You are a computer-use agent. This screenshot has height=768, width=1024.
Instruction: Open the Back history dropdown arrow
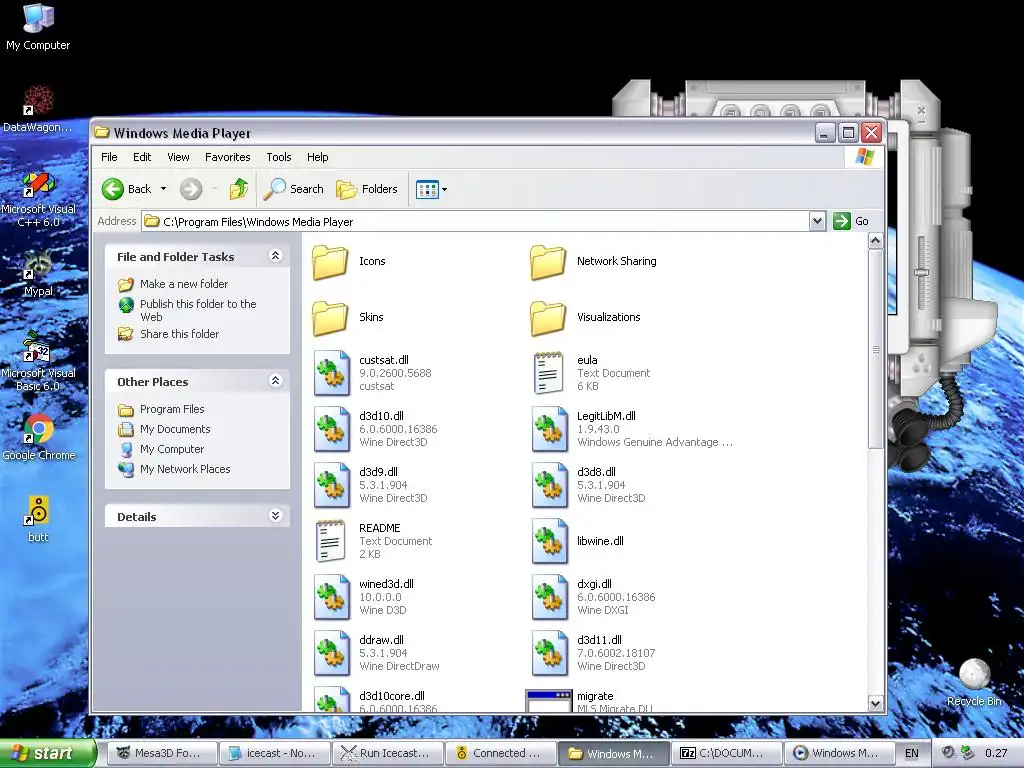(163, 189)
